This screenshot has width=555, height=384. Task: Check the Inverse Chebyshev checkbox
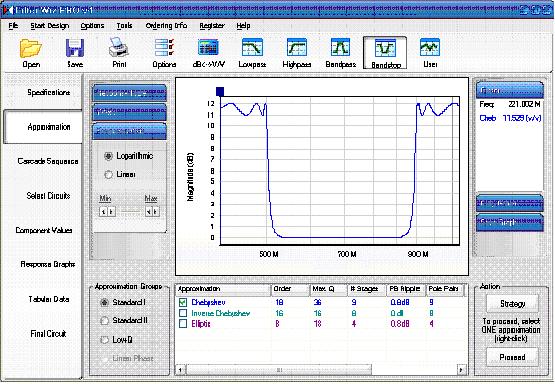[x=183, y=313]
